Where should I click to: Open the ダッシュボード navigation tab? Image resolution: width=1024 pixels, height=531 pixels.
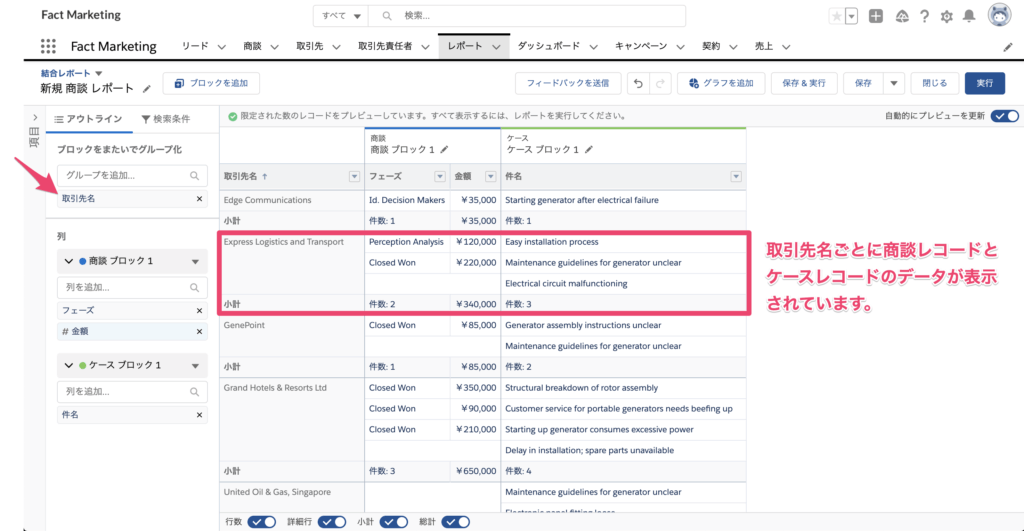(549, 46)
